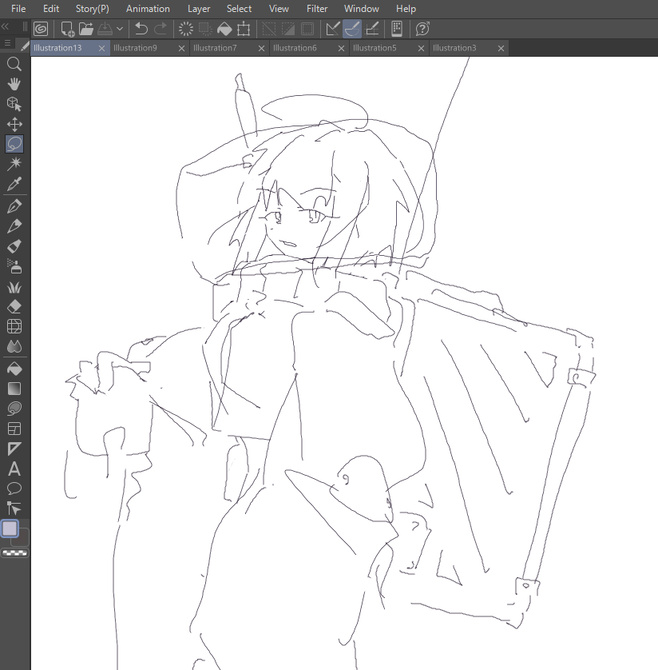The height and width of the screenshot is (670, 658).
Task: Open the Filter menu
Action: (317, 9)
